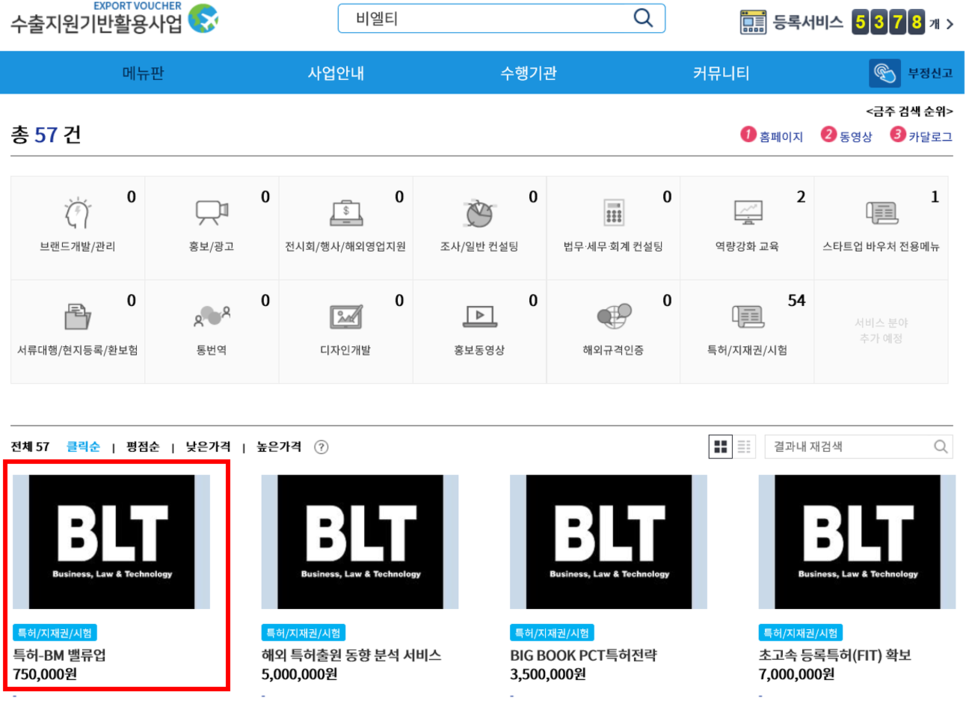The width and height of the screenshot is (966, 707).
Task: Focus the 결과내 재검색 input field
Action: coord(858,446)
